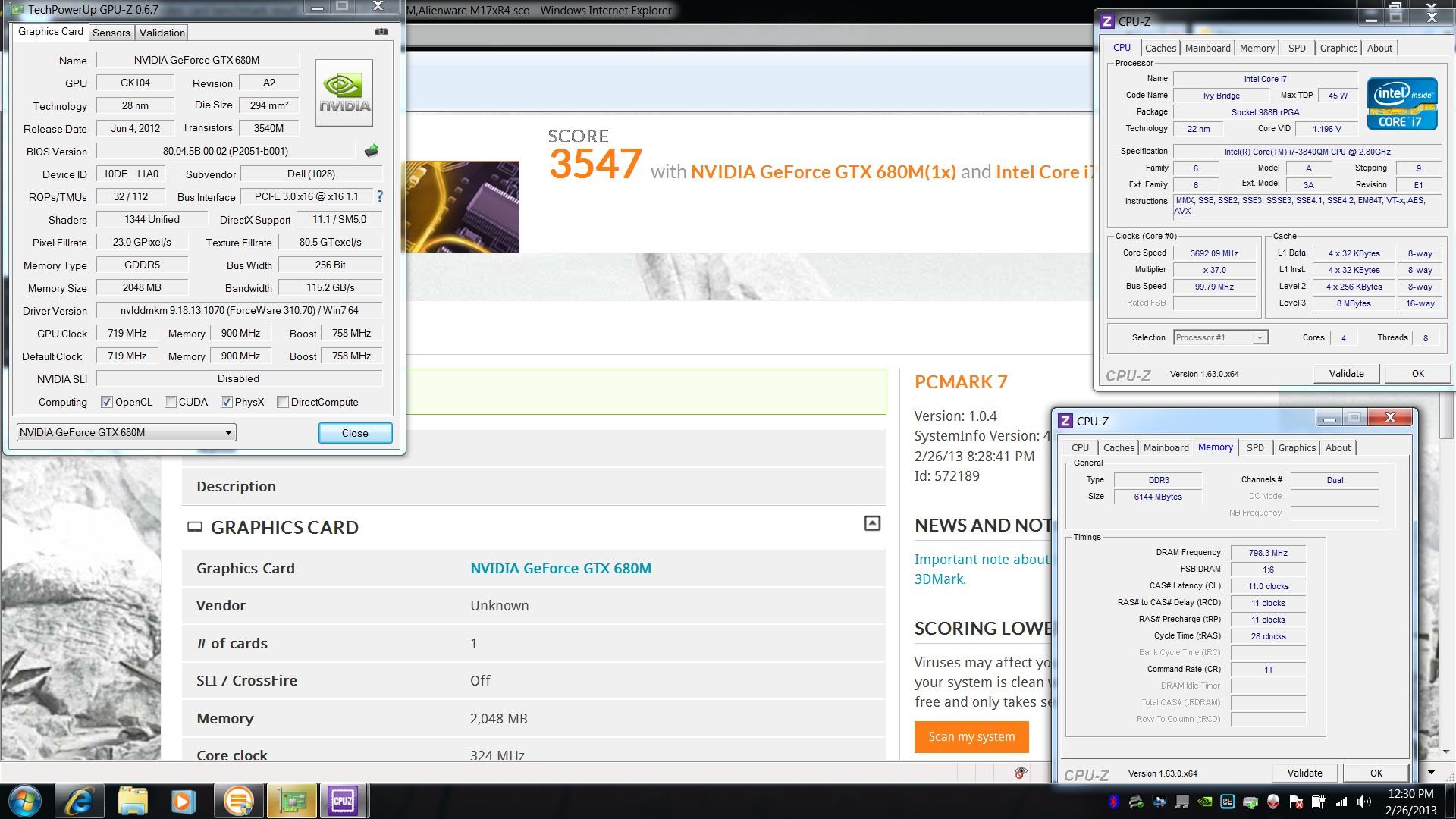
Task: Click Validate in the lower CPU-Z window
Action: coord(1305,773)
